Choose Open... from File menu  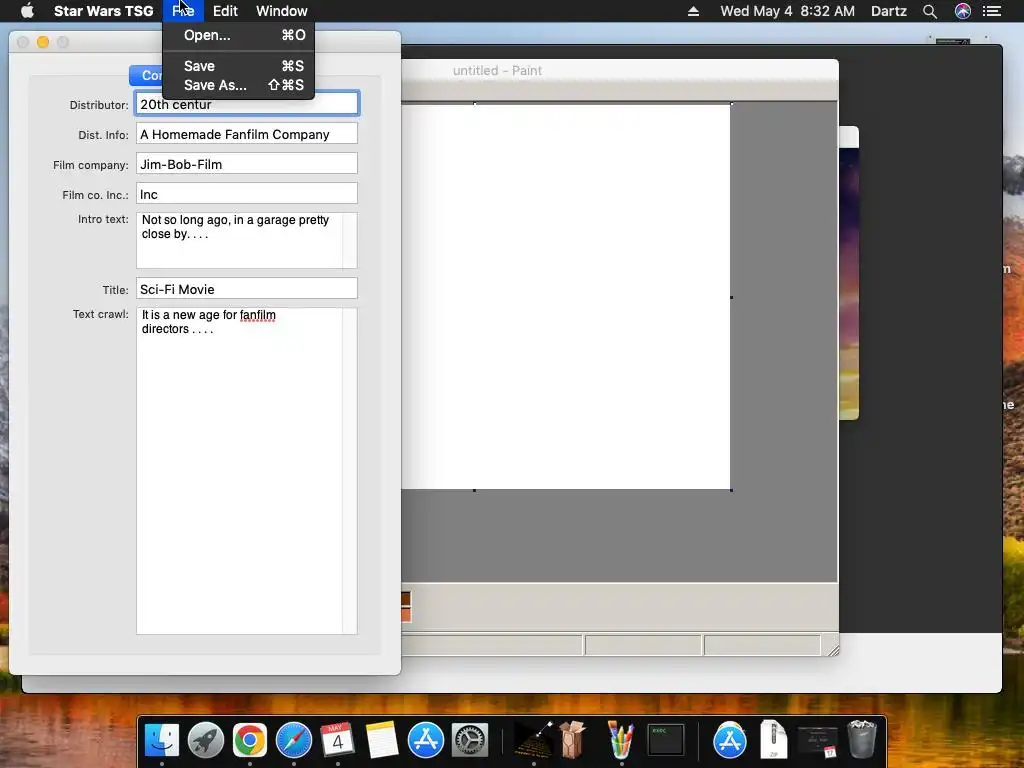pyautogui.click(x=238, y=35)
